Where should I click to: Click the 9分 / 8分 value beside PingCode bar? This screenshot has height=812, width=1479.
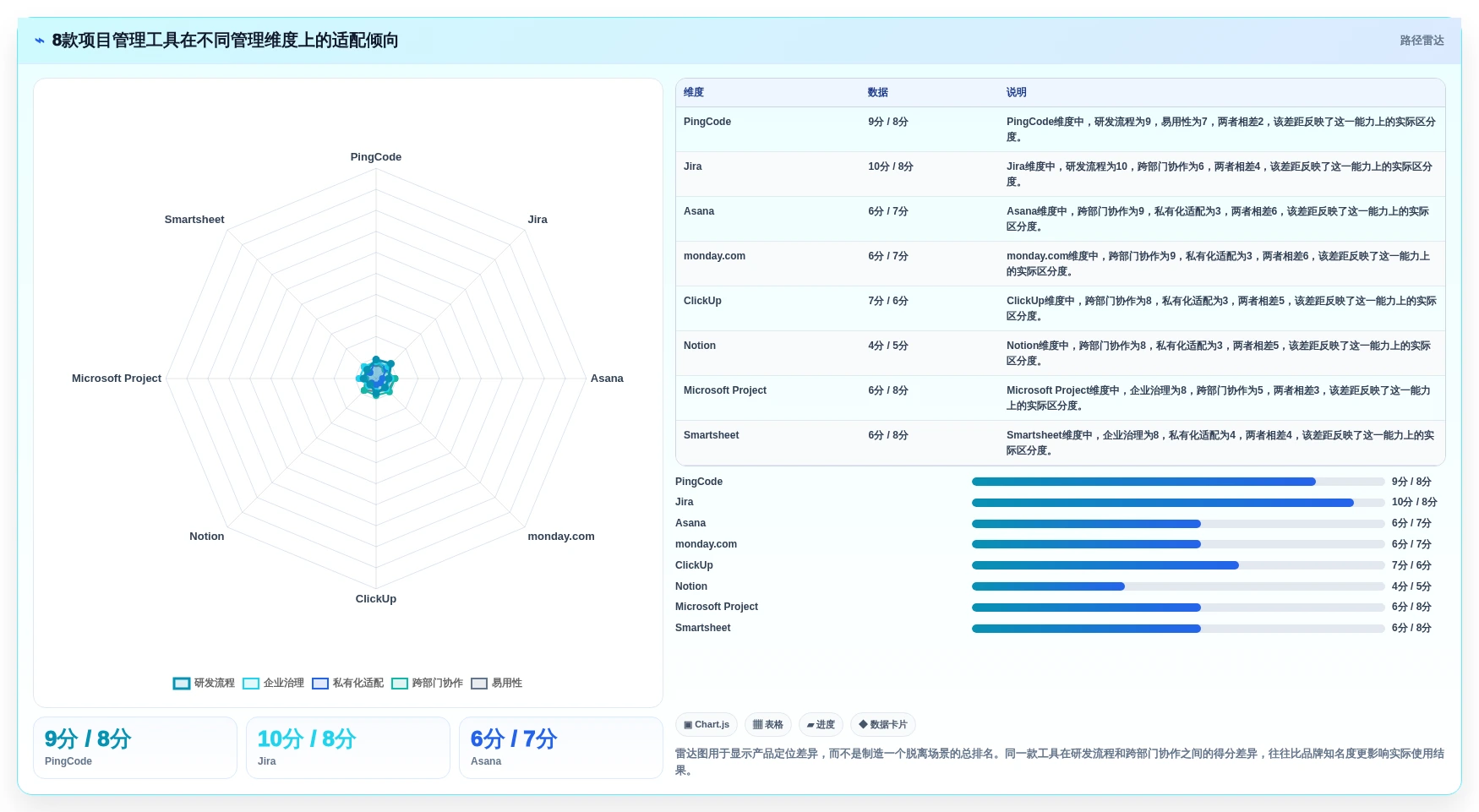point(1411,482)
